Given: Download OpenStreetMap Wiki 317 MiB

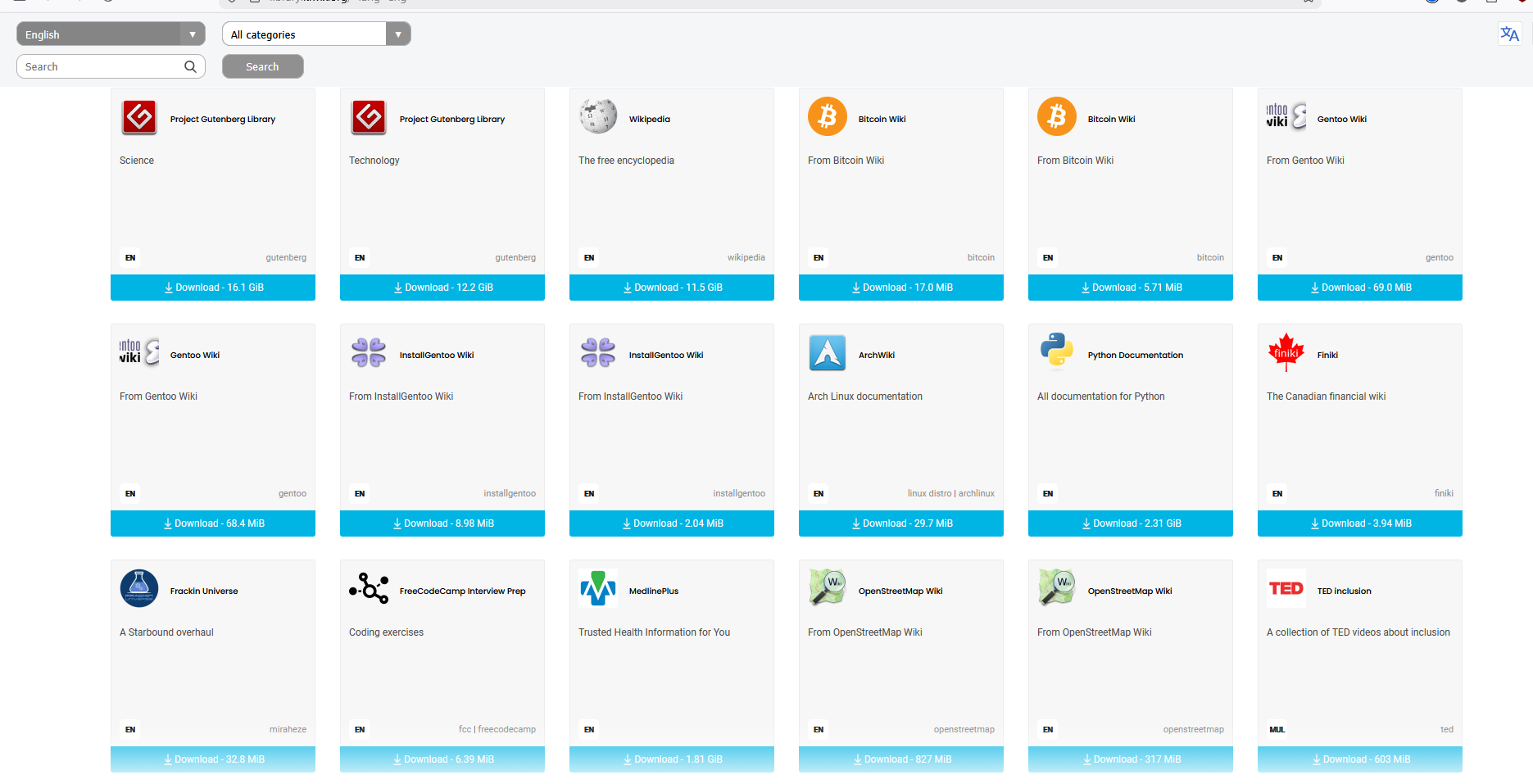Looking at the screenshot, I should (1131, 759).
